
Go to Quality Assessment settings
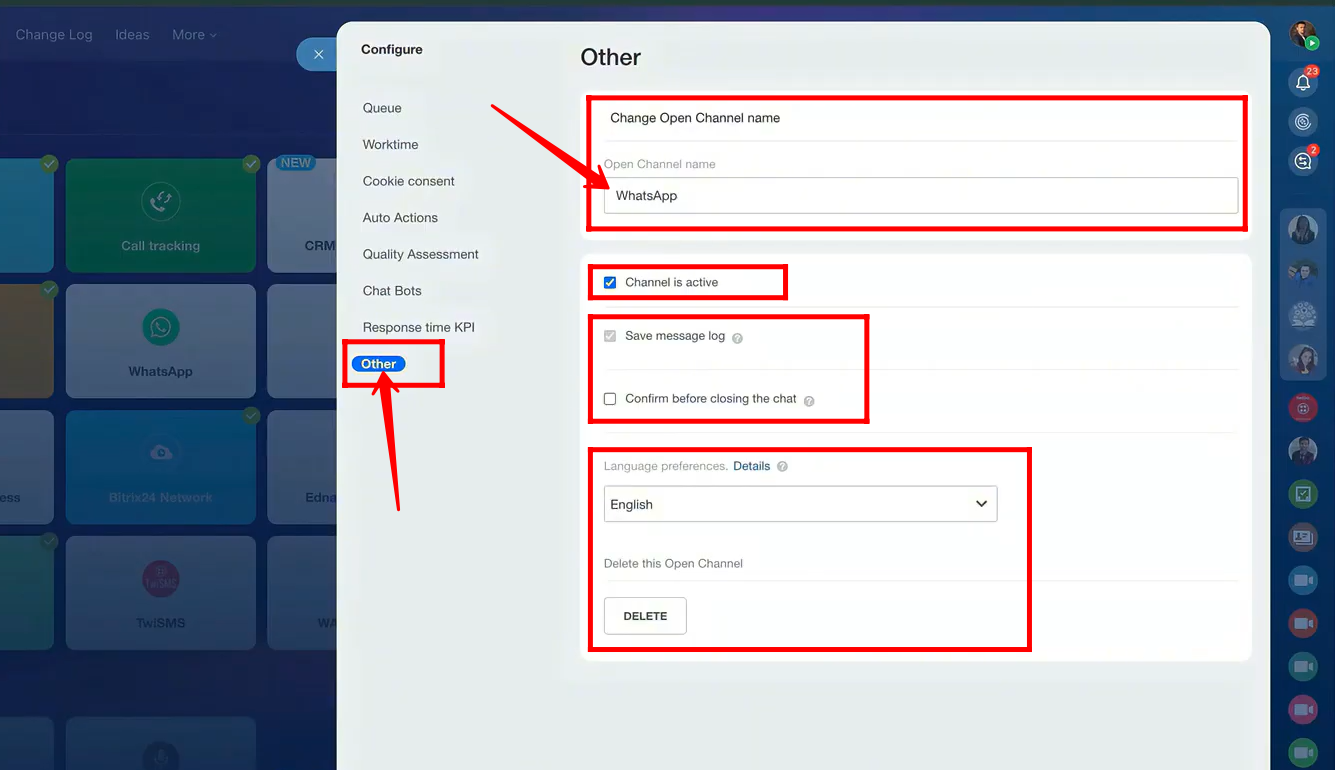[420, 254]
